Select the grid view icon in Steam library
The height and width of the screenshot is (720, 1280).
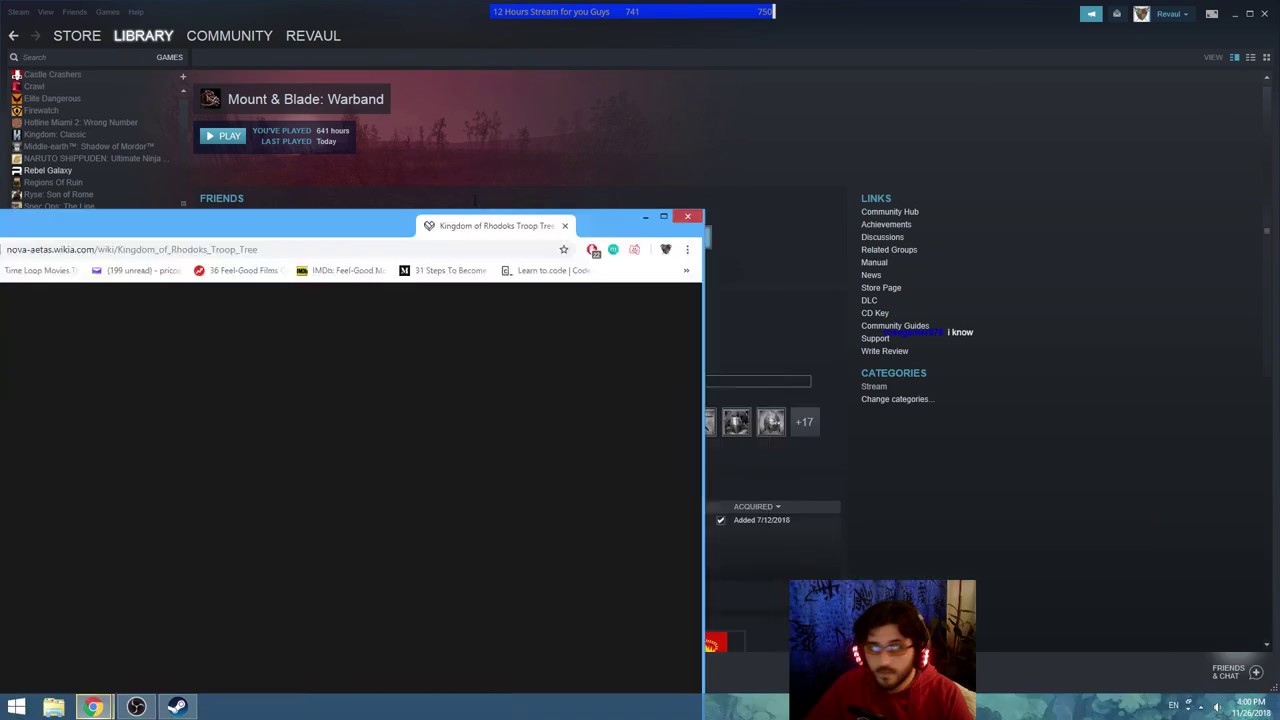(x=1266, y=57)
